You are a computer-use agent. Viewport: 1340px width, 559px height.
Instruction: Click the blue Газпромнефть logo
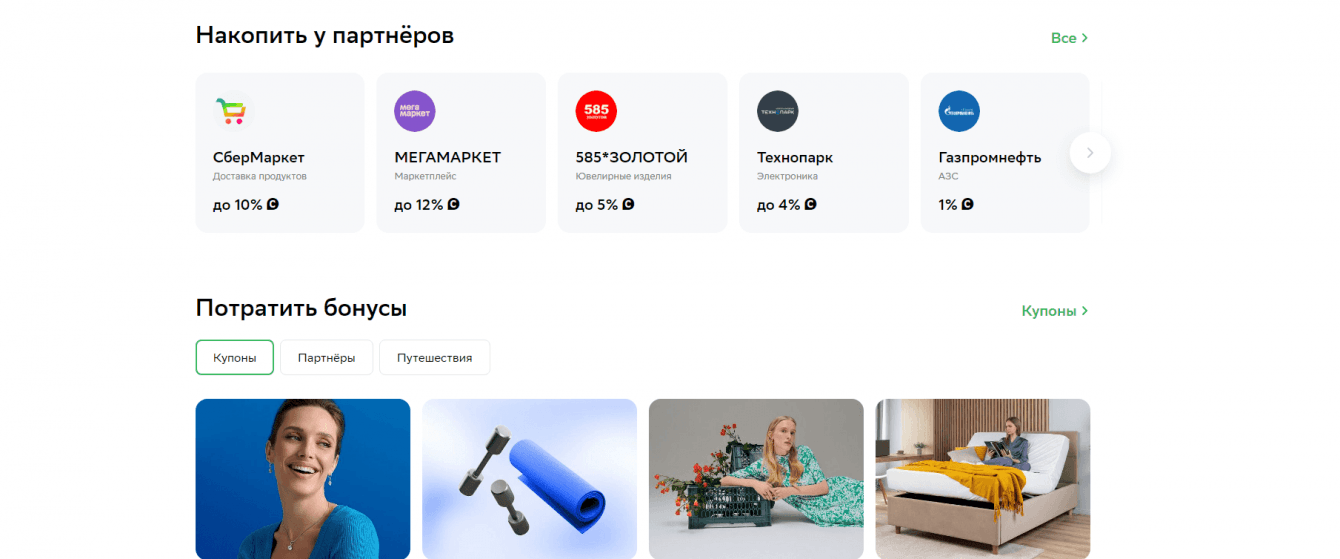pos(959,111)
